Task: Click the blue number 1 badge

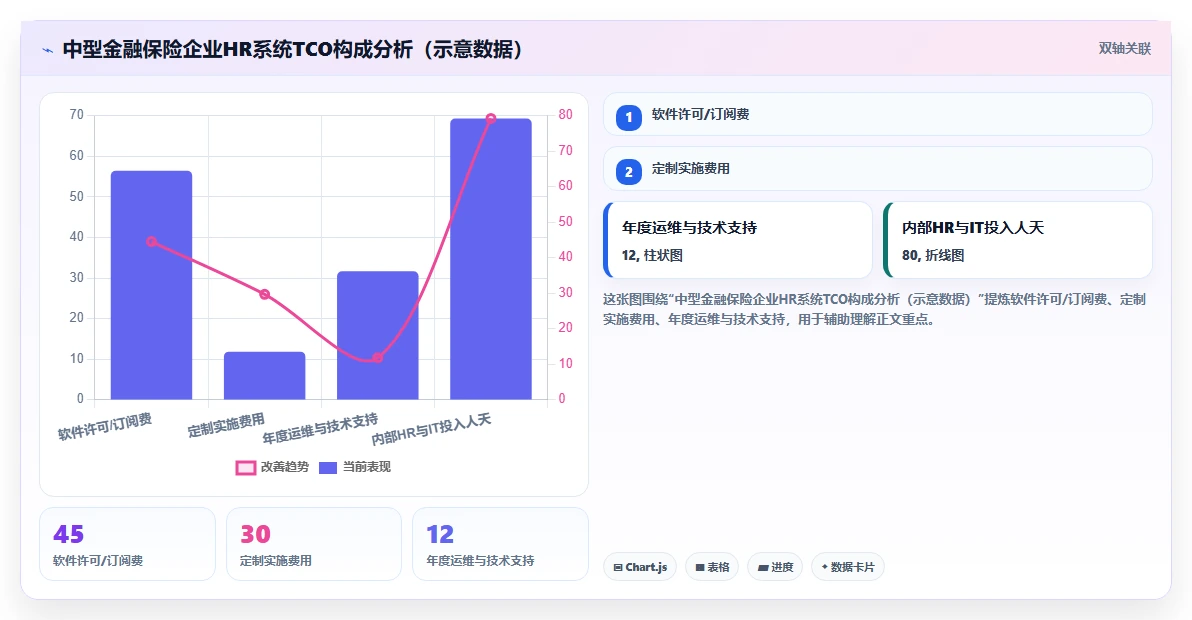Action: click(629, 118)
